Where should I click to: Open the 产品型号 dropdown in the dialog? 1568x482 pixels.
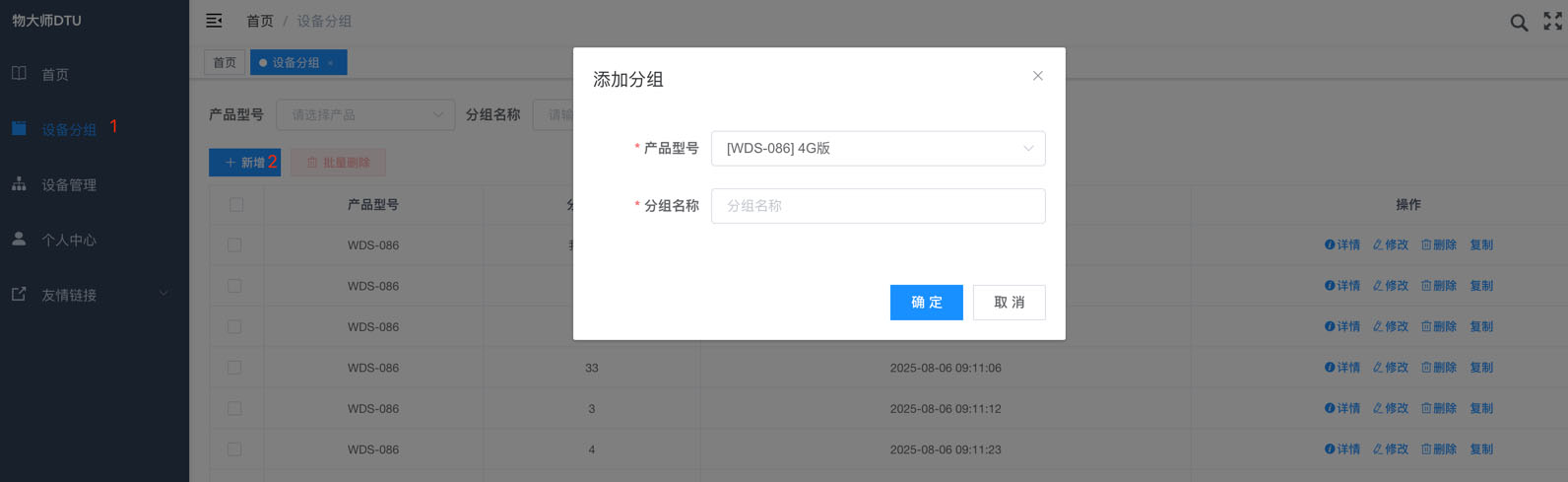tap(878, 149)
